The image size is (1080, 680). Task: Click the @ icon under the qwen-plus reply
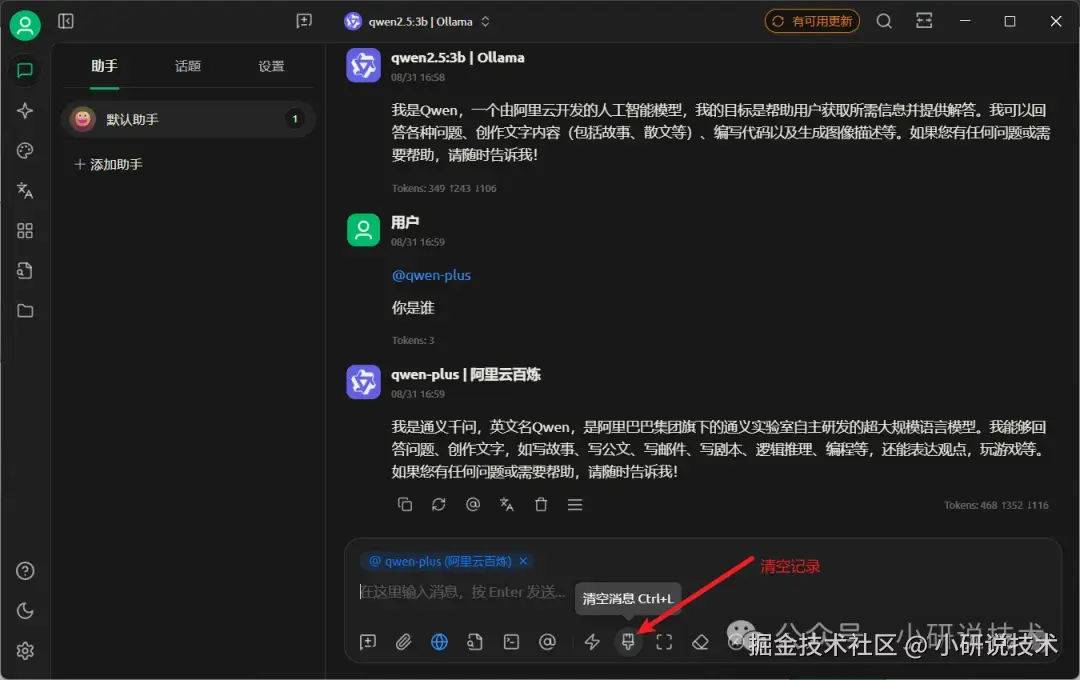coord(472,504)
